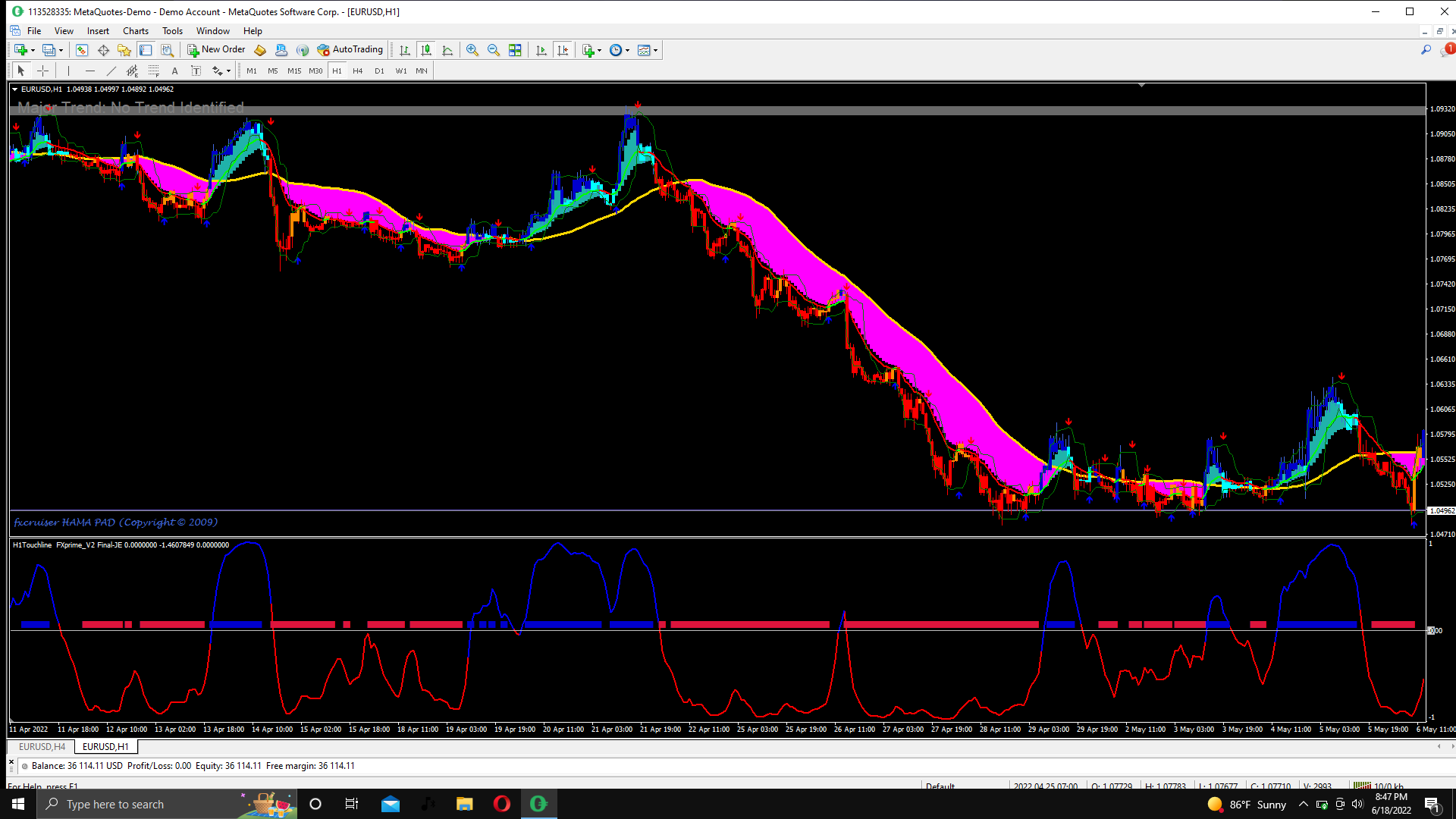This screenshot has width=1456, height=819.
Task: Switch timeframe to D1
Action: click(379, 71)
